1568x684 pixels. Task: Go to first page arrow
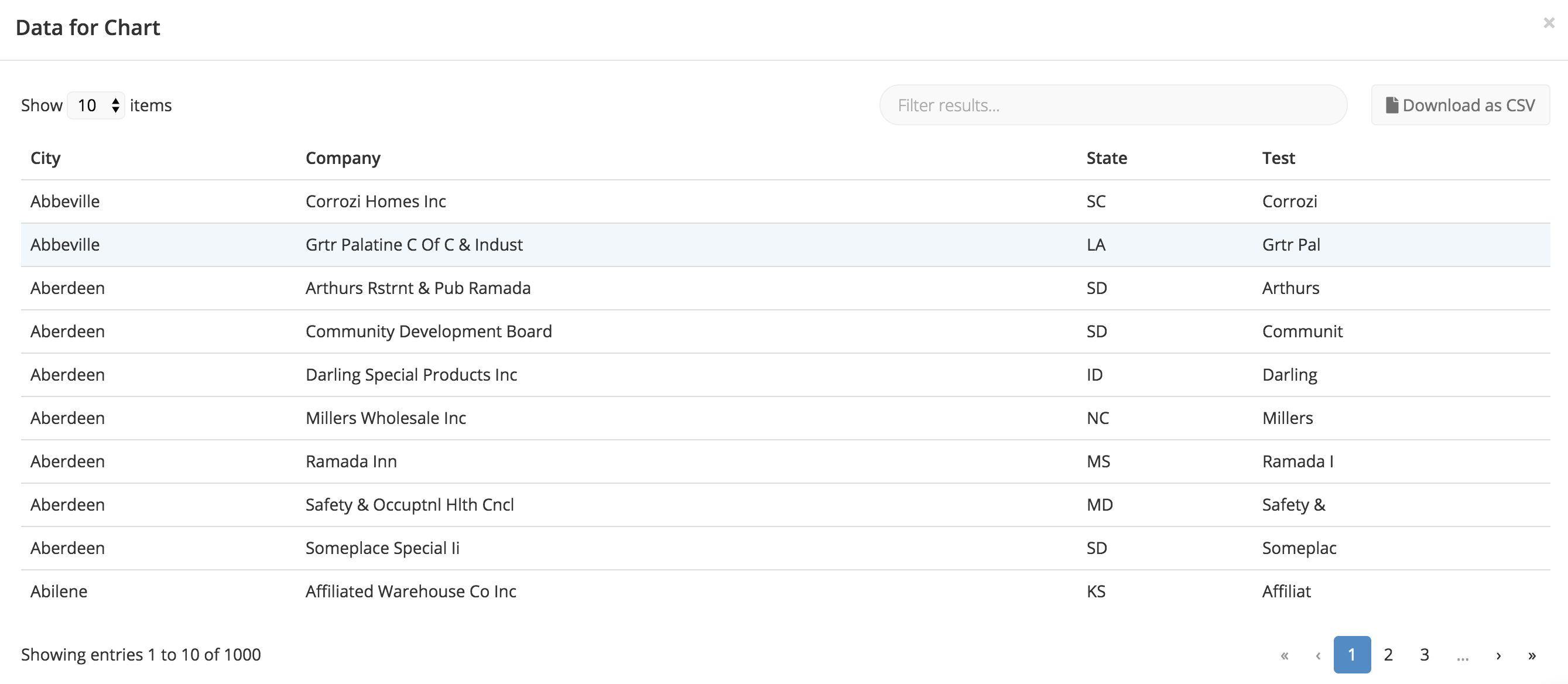(1284, 655)
